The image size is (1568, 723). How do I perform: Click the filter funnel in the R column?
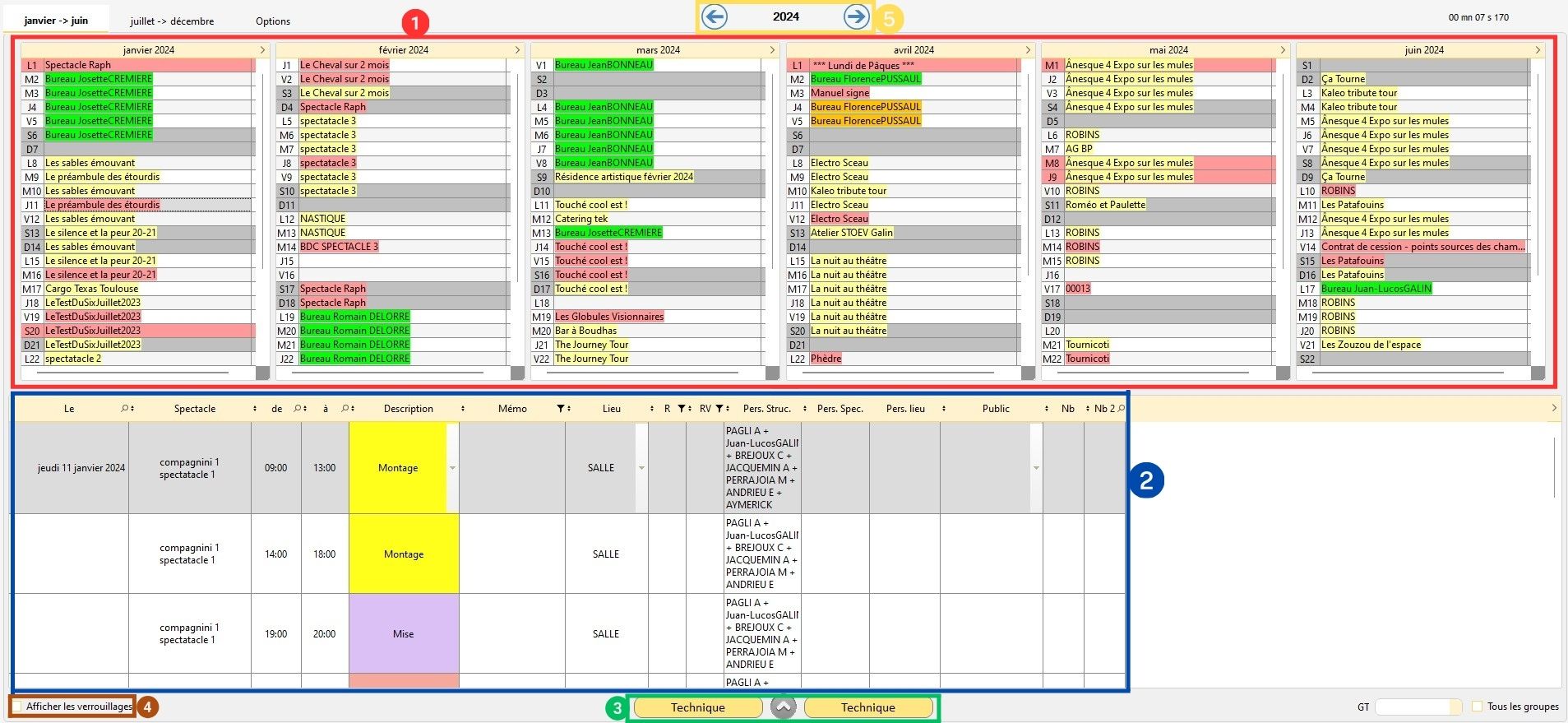coord(682,409)
